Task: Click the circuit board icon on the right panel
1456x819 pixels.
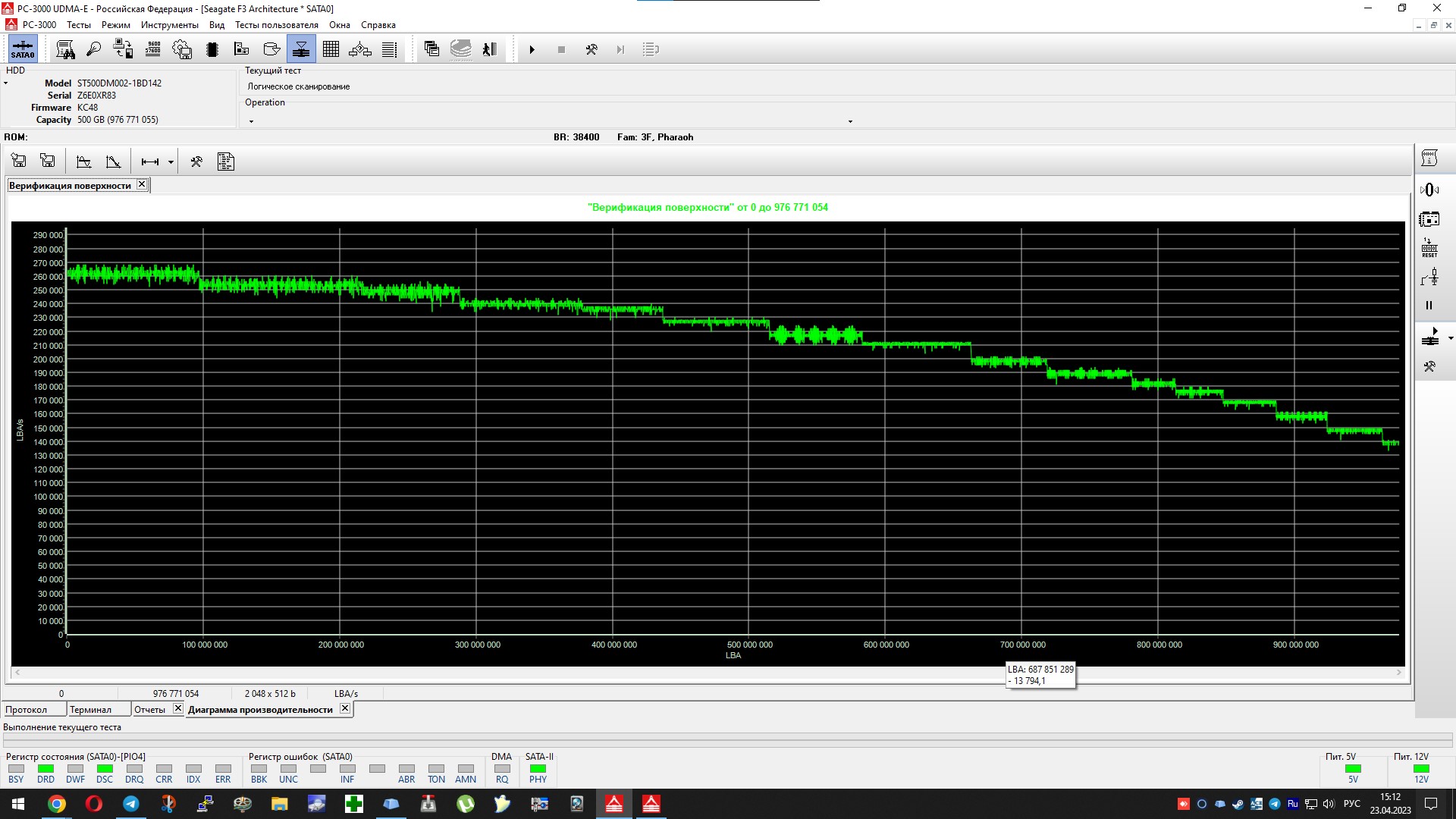Action: click(1429, 219)
